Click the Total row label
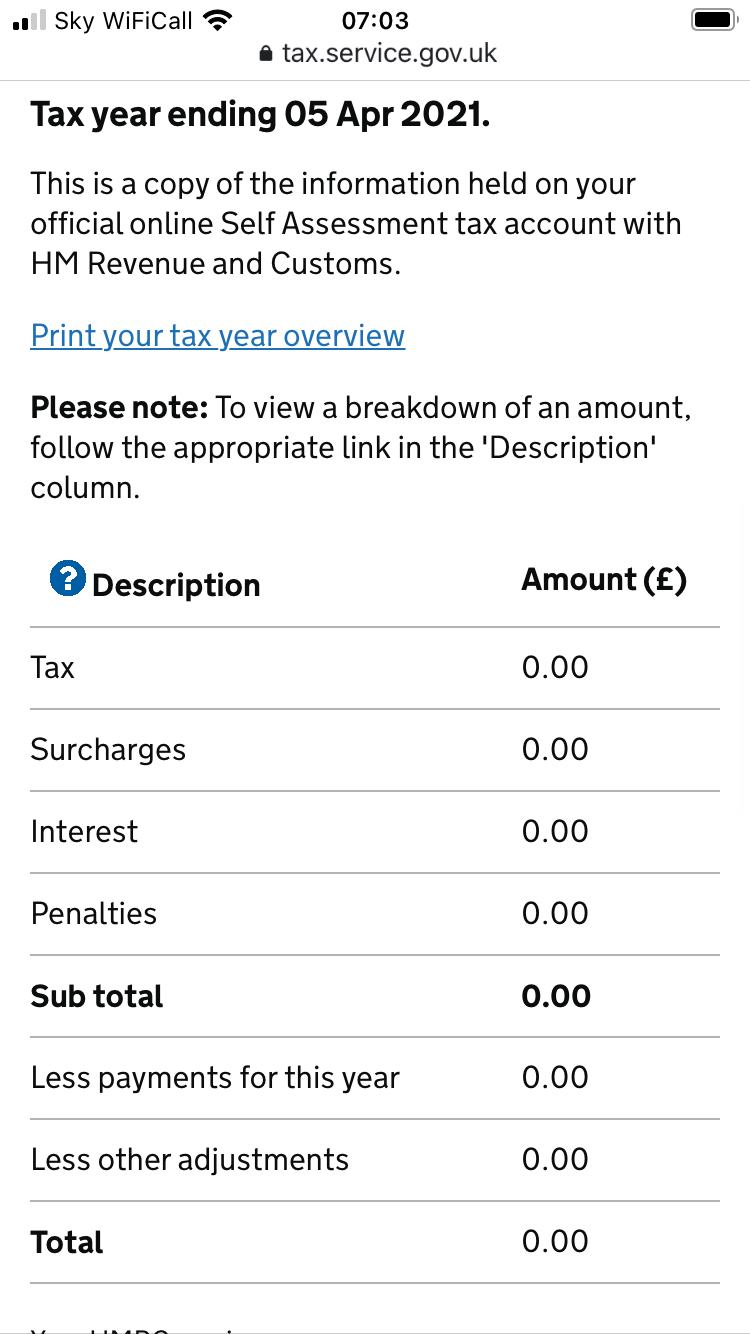The image size is (750, 1334). coord(67,1242)
